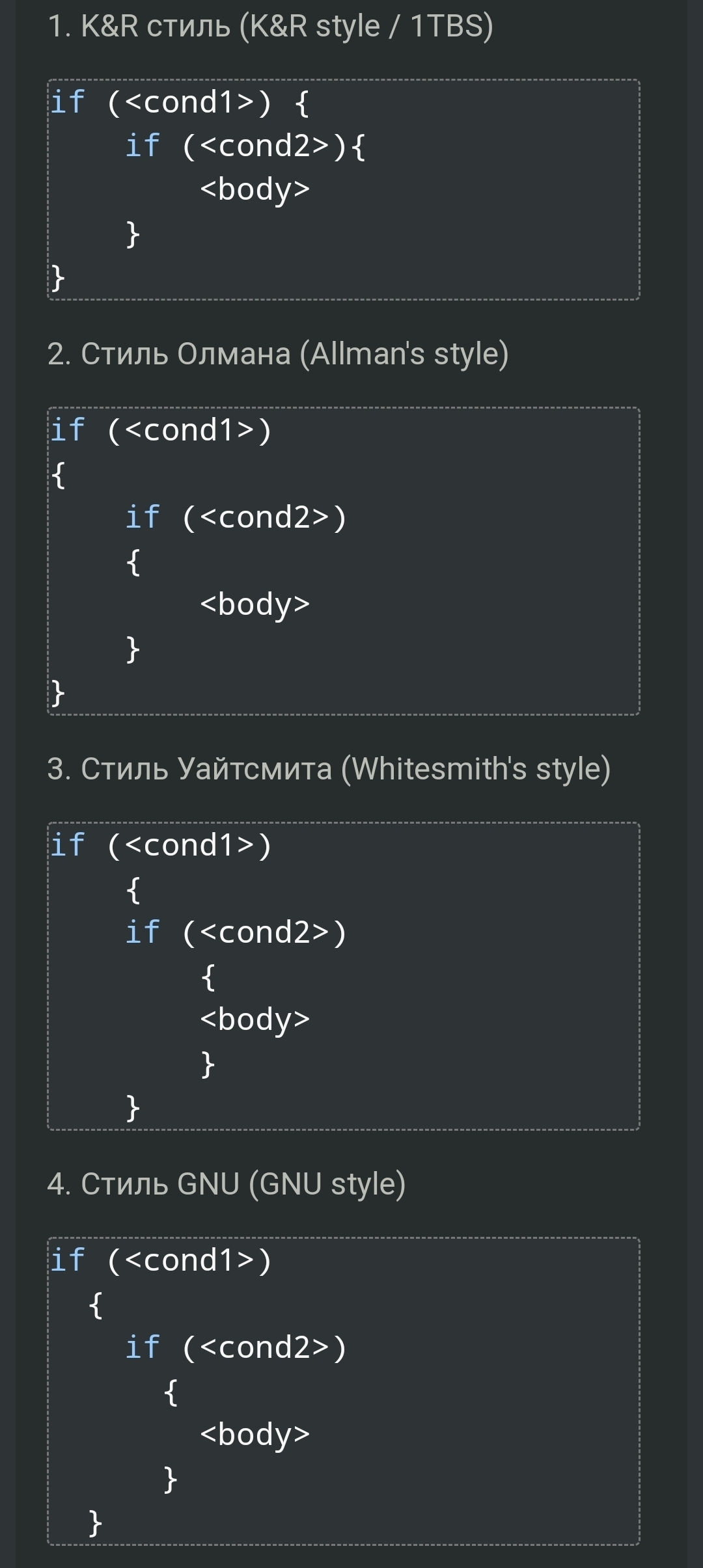Click "if (<cond1>)" in the GNU code block

[x=161, y=1260]
